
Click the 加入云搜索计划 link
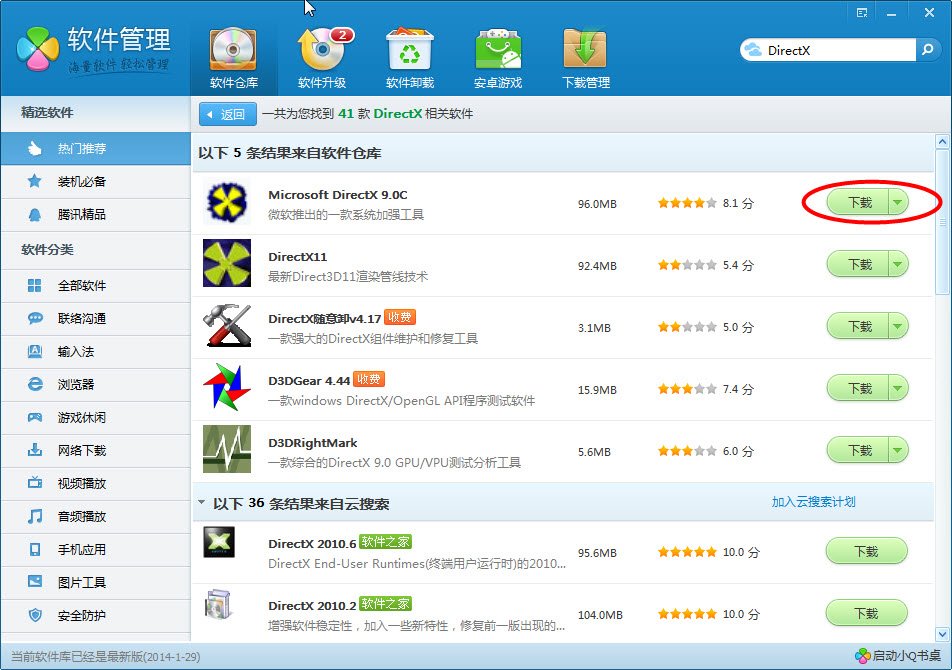click(x=814, y=502)
